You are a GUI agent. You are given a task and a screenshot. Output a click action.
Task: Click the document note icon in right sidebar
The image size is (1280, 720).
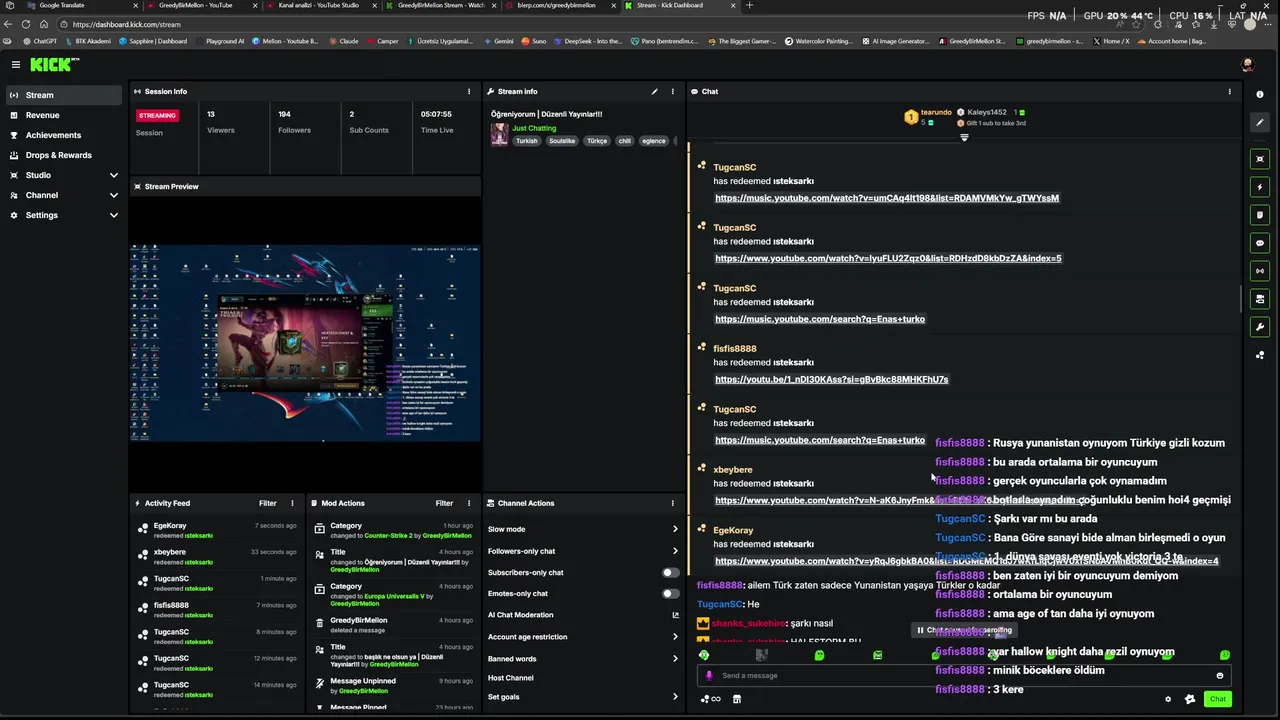click(1260, 215)
